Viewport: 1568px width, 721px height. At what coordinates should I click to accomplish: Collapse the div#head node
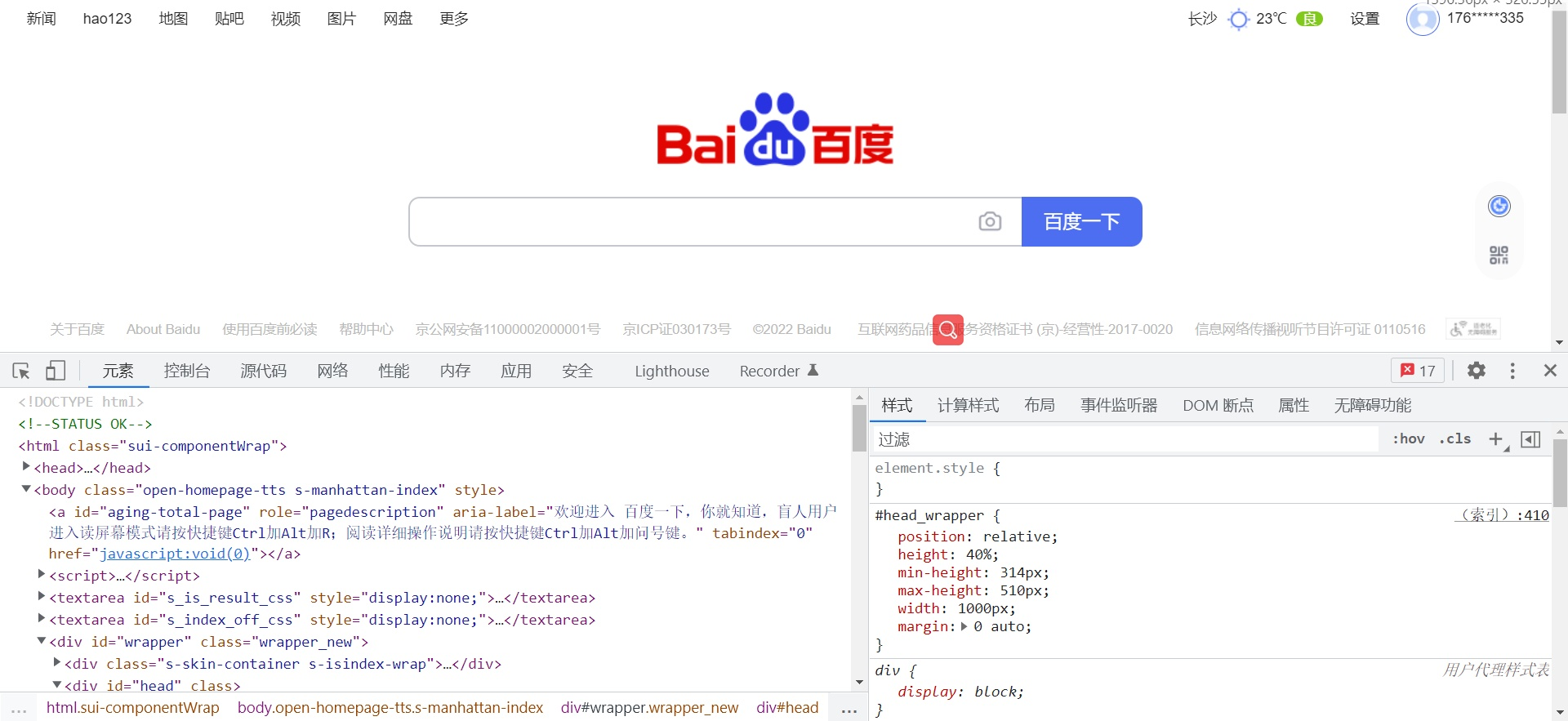[57, 684]
